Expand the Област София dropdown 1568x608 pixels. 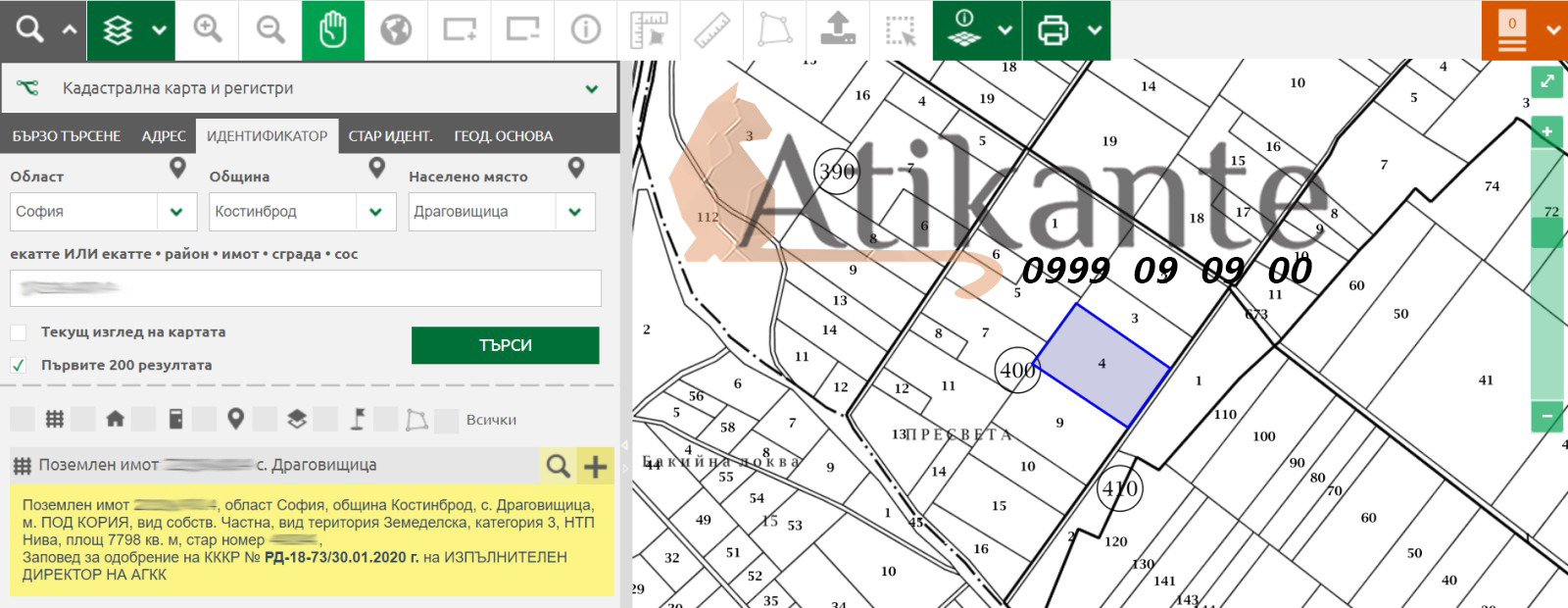tap(176, 212)
